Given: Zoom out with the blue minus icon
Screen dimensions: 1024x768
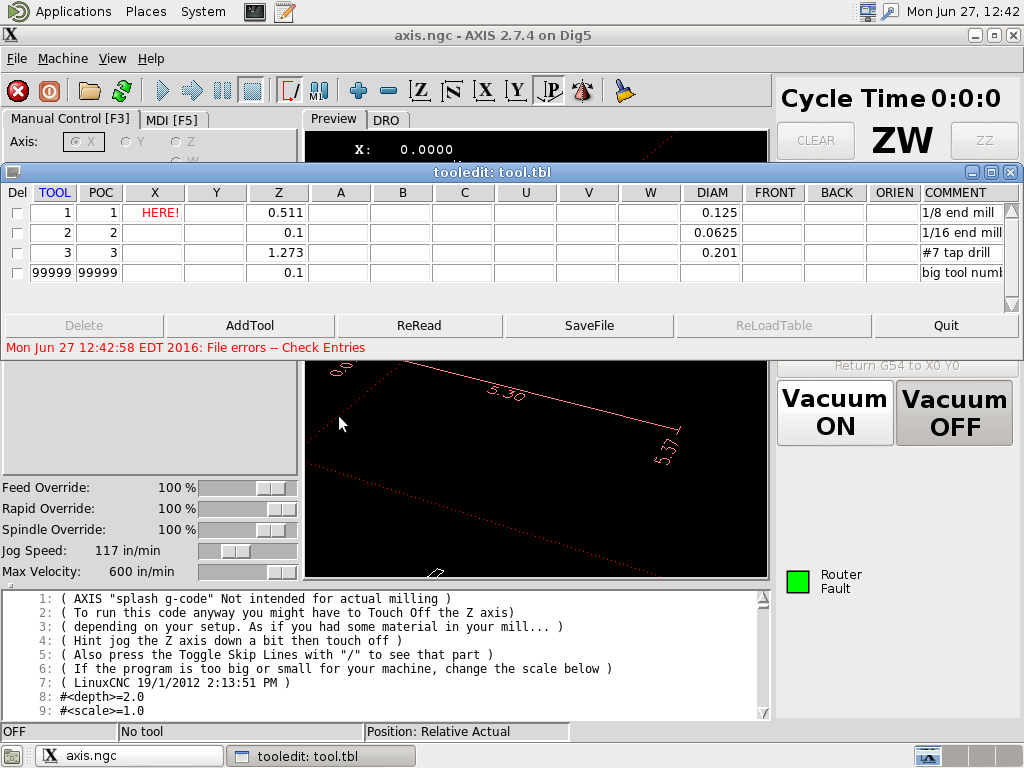Looking at the screenshot, I should [389, 91].
